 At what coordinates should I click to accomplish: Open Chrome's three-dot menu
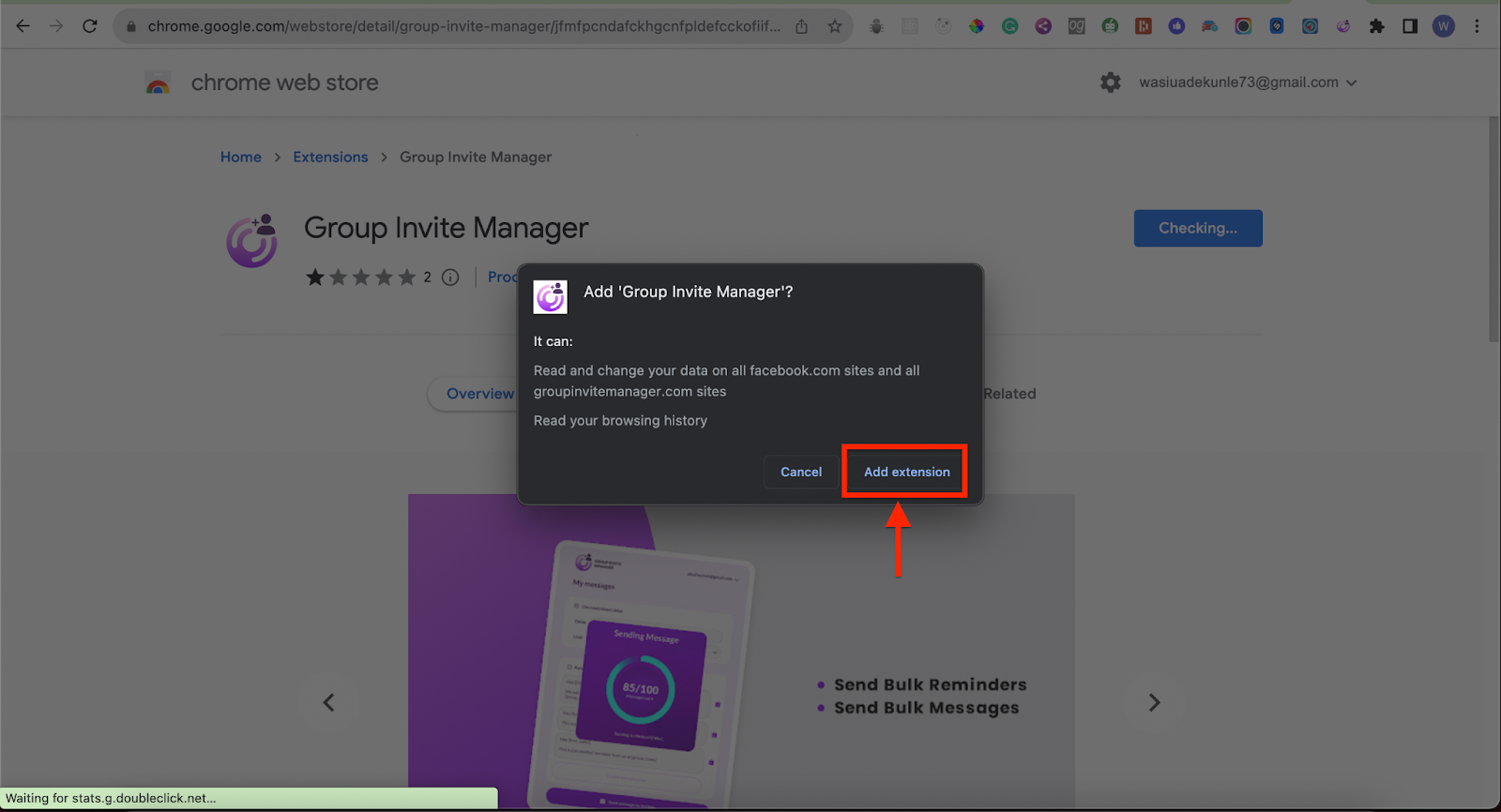pyautogui.click(x=1477, y=26)
